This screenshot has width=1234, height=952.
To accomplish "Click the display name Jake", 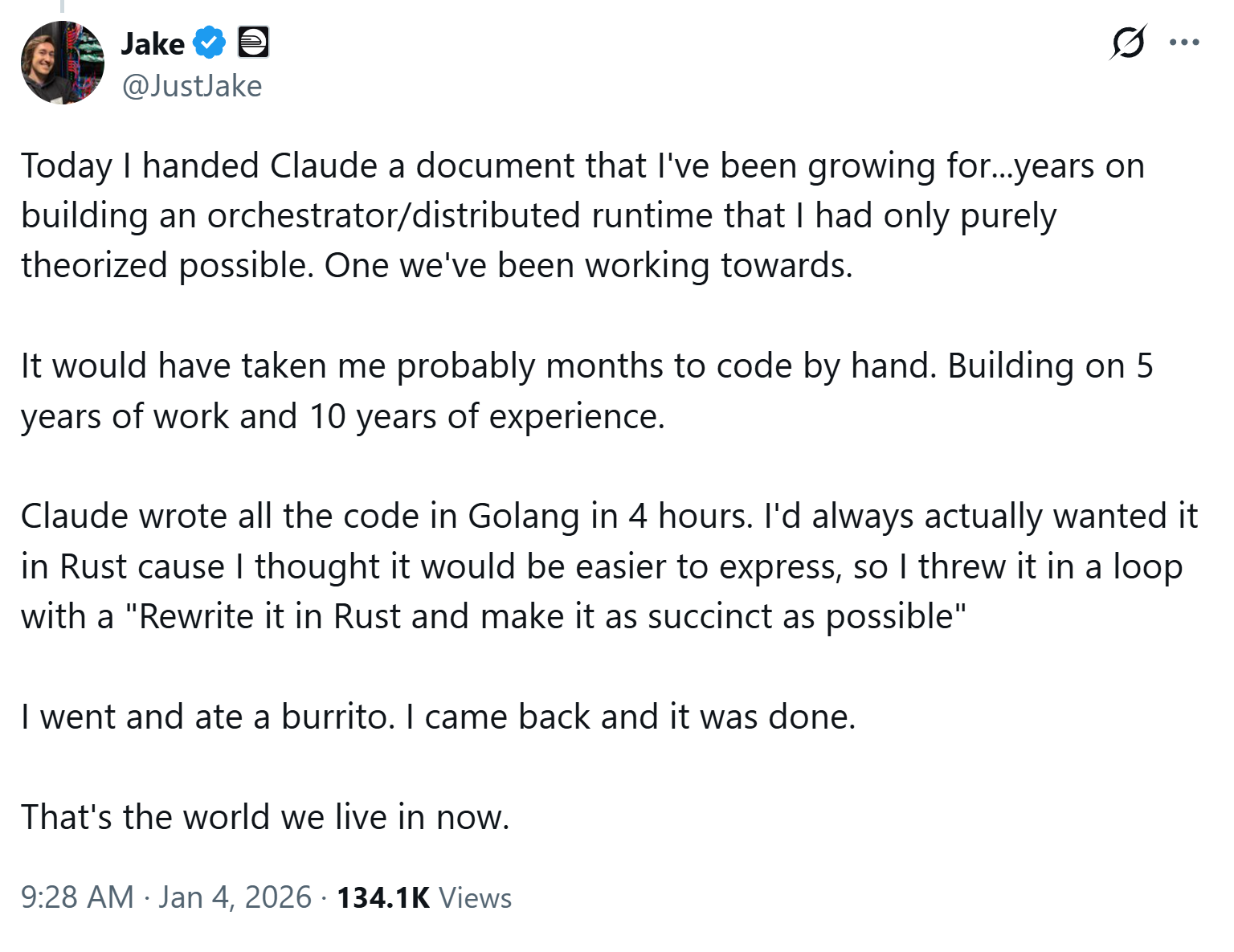I will (x=153, y=43).
